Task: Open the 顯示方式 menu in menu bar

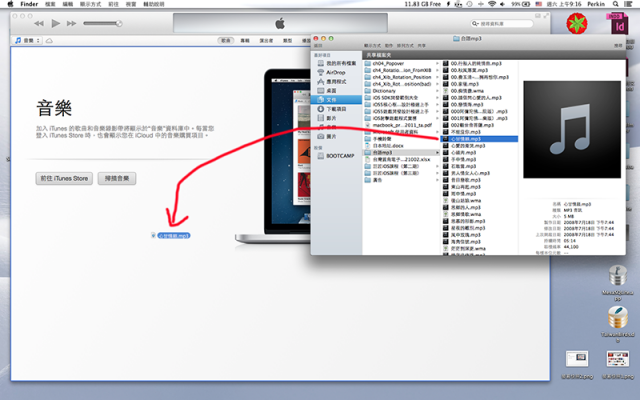Action: click(x=90, y=4)
